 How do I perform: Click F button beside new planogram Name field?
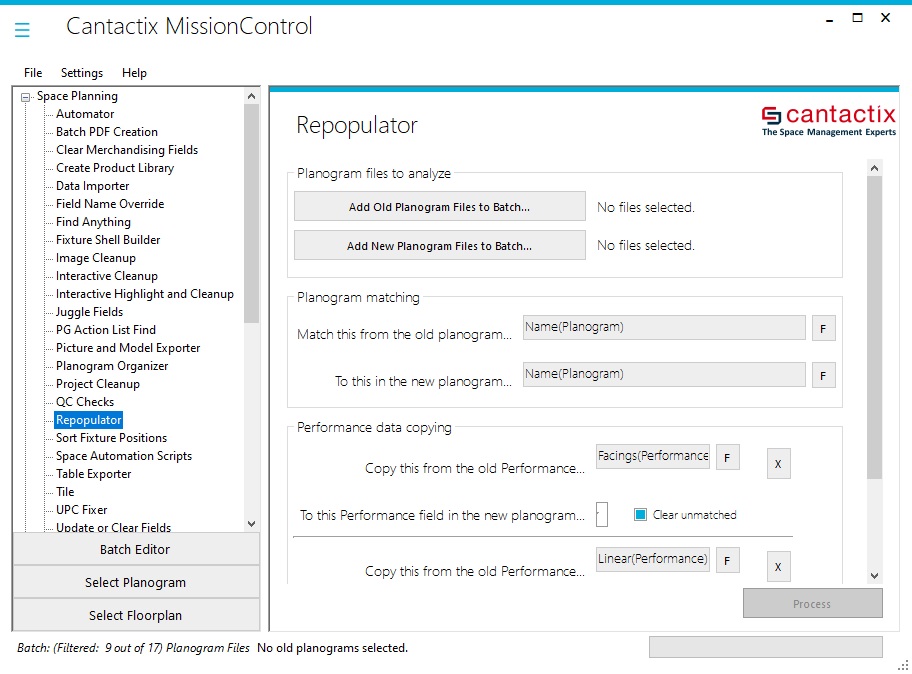[823, 375]
